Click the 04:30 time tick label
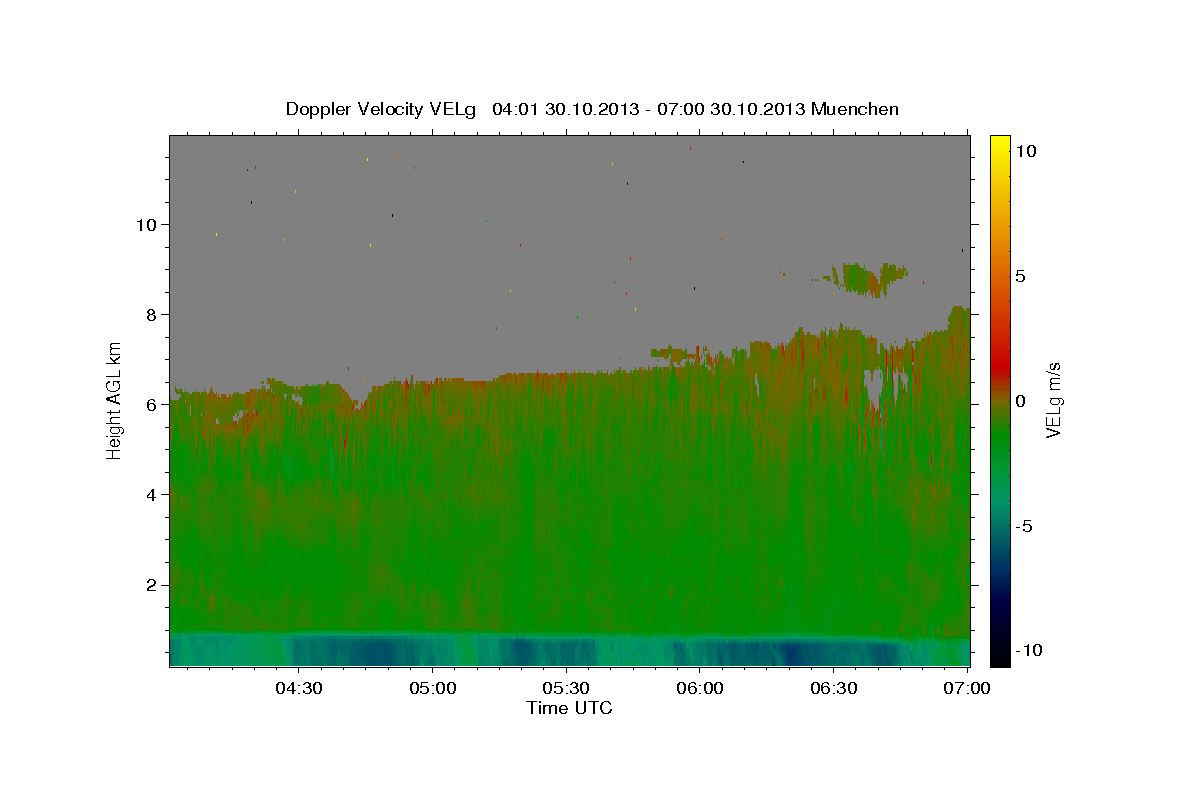Viewport: 1200px width, 800px height. coord(298,688)
